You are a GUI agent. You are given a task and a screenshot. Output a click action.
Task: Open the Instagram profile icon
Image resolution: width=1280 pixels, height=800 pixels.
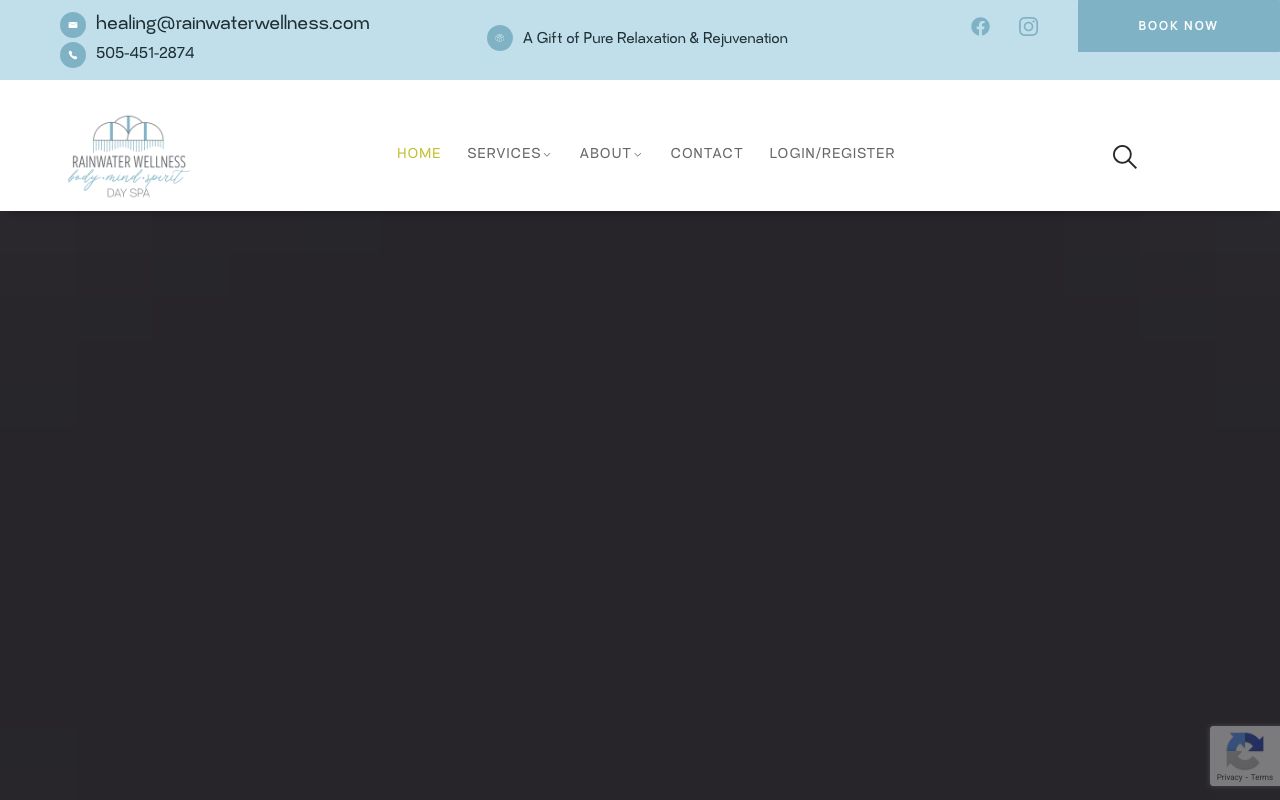1028,27
